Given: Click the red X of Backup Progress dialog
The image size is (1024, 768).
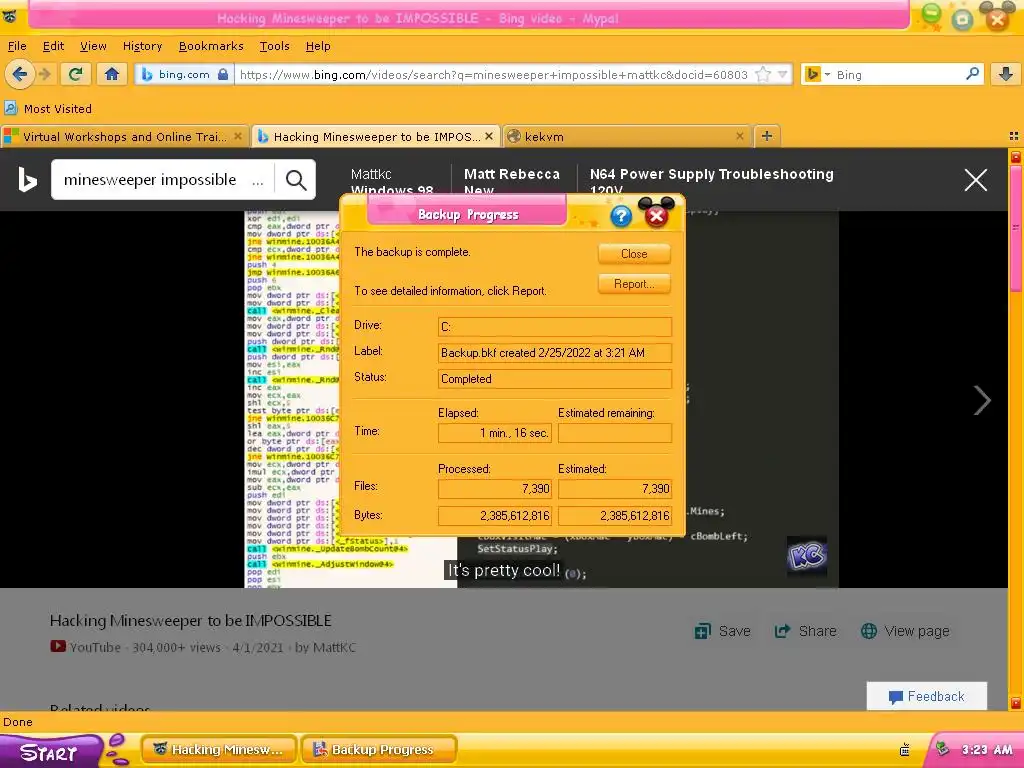Looking at the screenshot, I should tap(656, 216).
